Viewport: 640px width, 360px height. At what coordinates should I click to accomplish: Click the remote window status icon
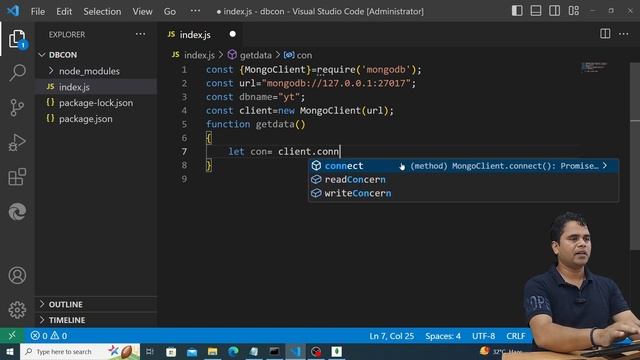point(12,336)
